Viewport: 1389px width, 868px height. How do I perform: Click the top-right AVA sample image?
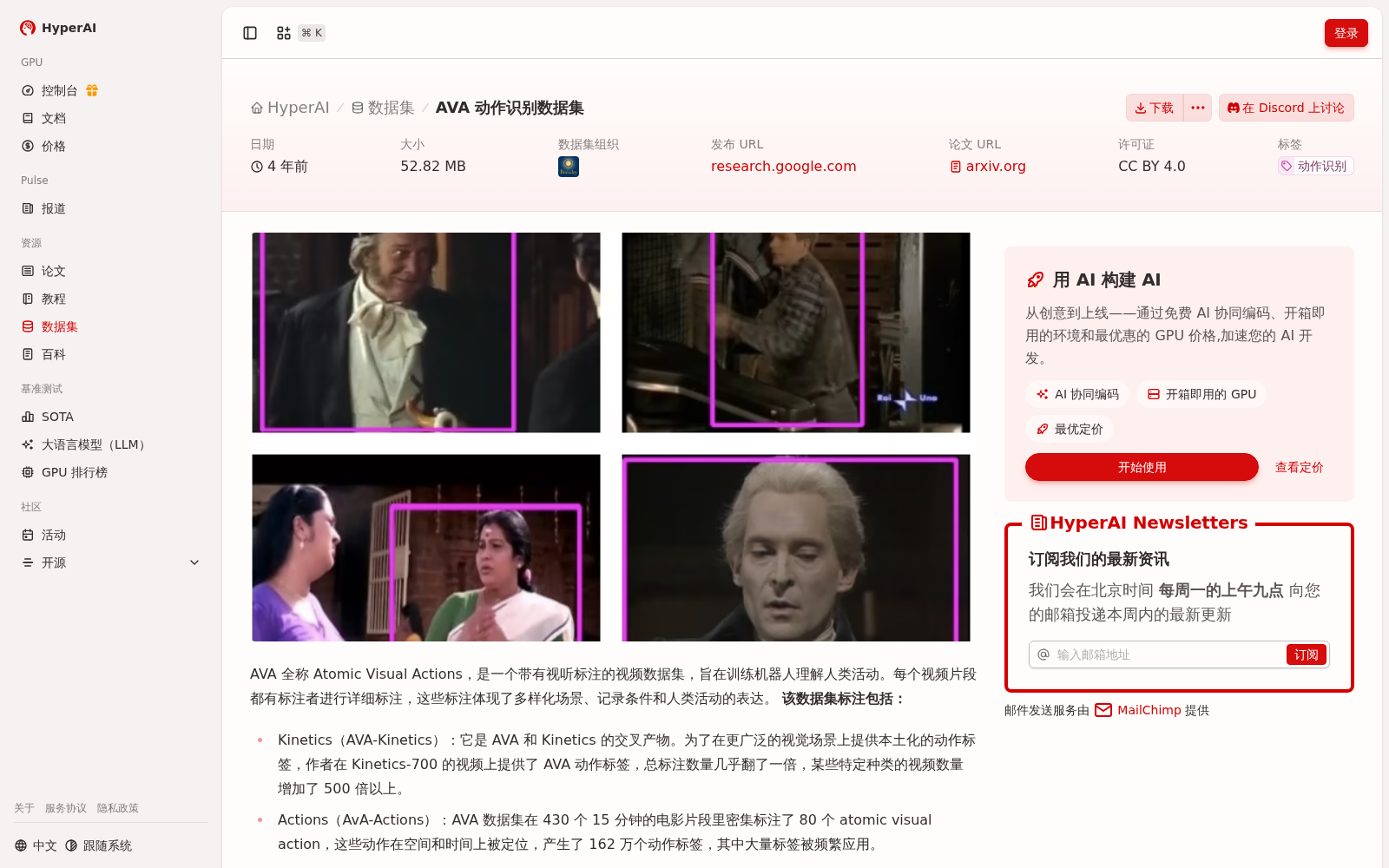[x=796, y=332]
